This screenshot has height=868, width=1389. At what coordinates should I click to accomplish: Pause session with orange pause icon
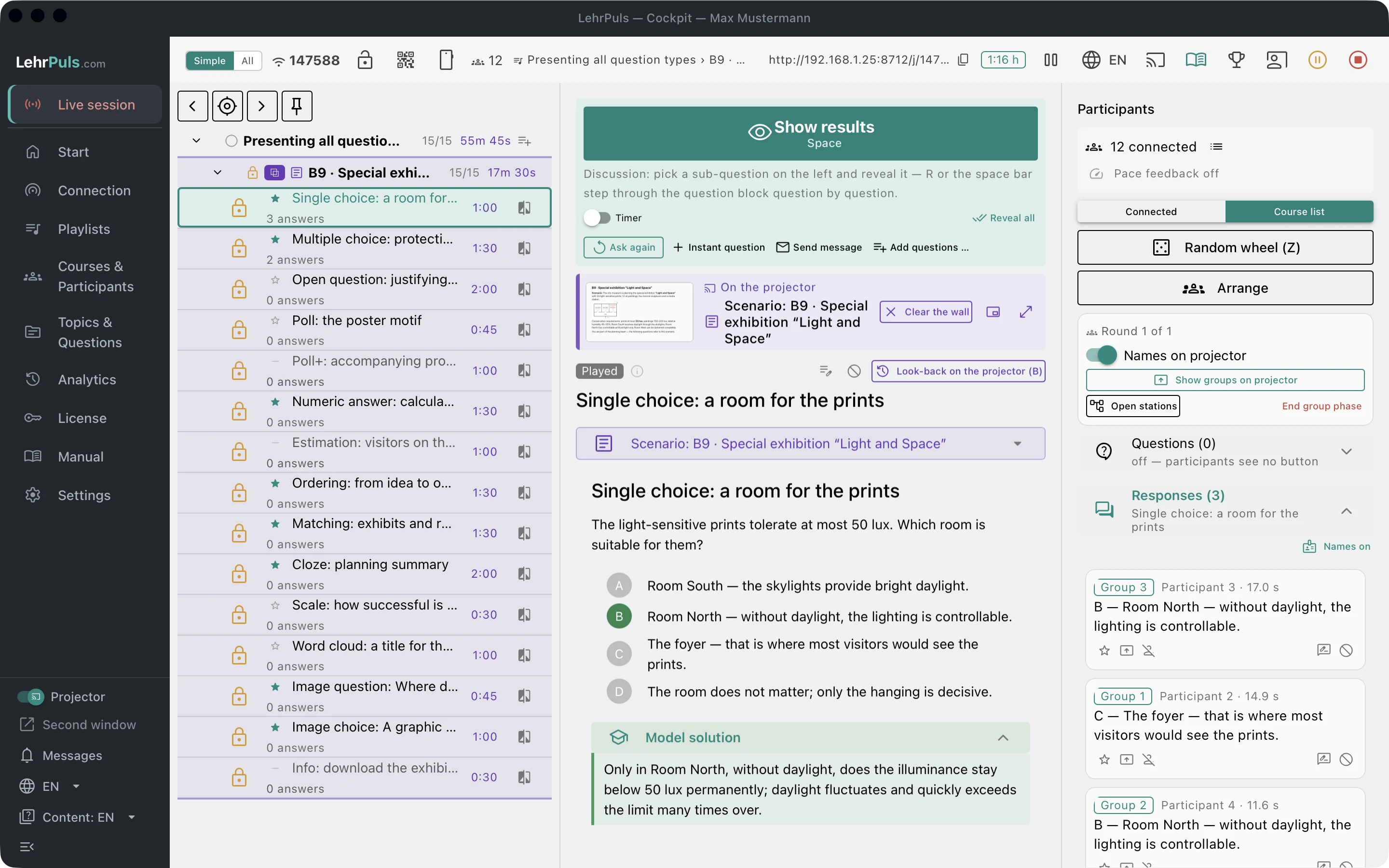1317,60
